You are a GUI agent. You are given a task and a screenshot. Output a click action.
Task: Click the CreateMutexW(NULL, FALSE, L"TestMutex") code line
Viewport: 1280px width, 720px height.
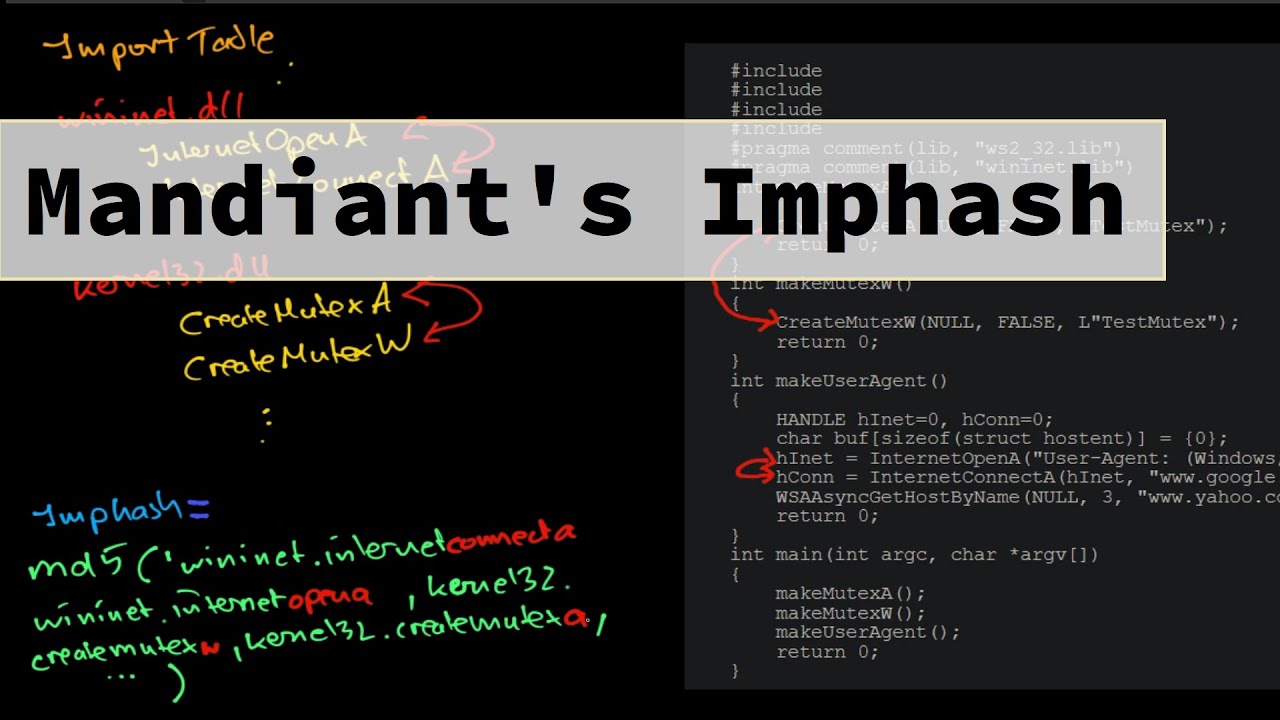point(1007,322)
